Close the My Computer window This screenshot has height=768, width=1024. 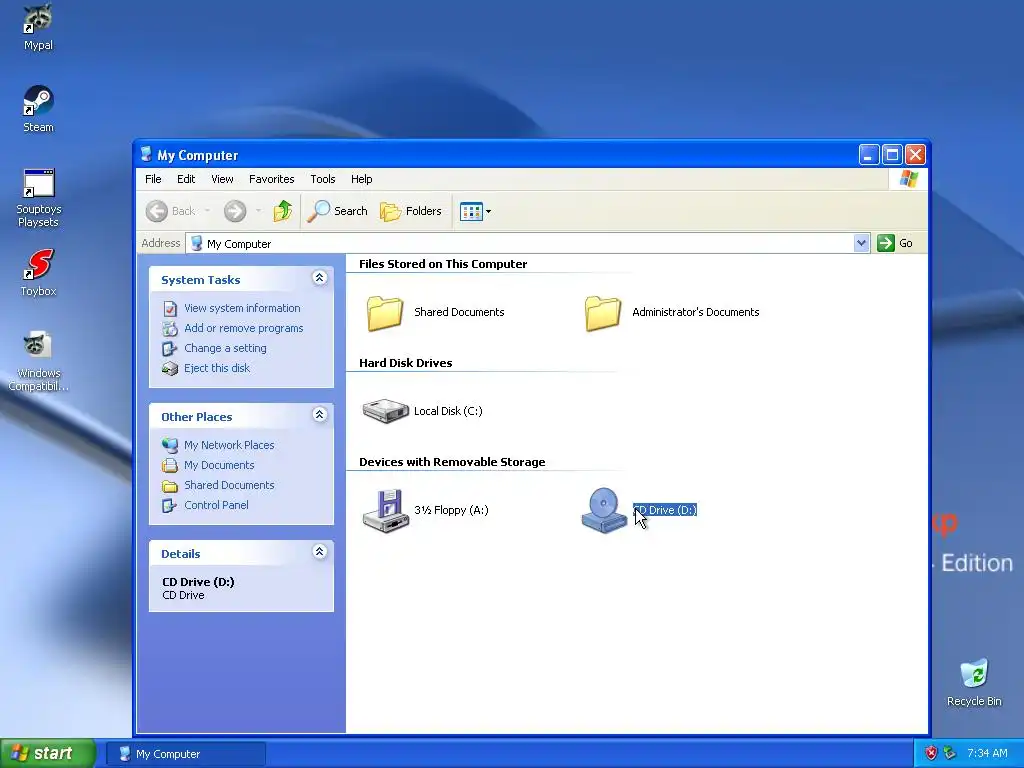point(915,155)
